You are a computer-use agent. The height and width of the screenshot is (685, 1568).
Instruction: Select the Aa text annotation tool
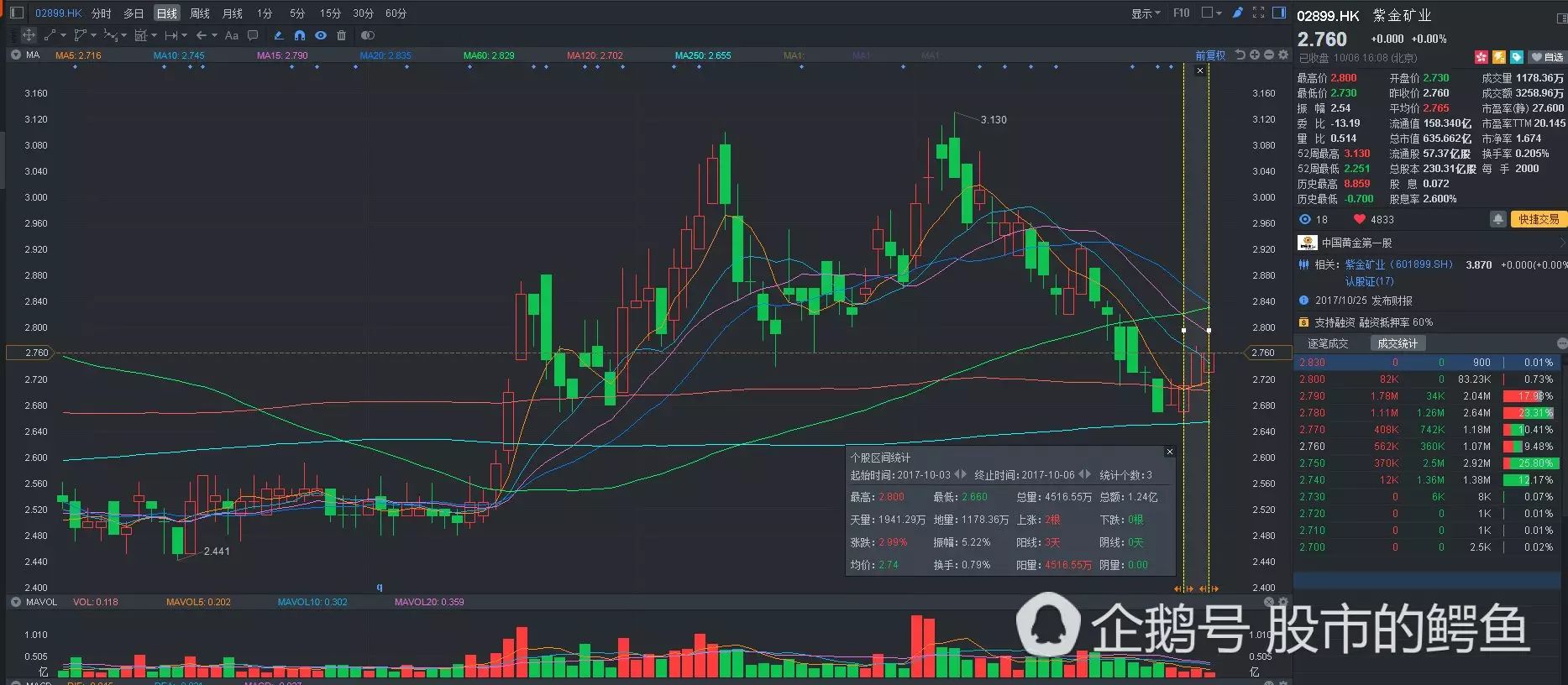click(x=232, y=35)
